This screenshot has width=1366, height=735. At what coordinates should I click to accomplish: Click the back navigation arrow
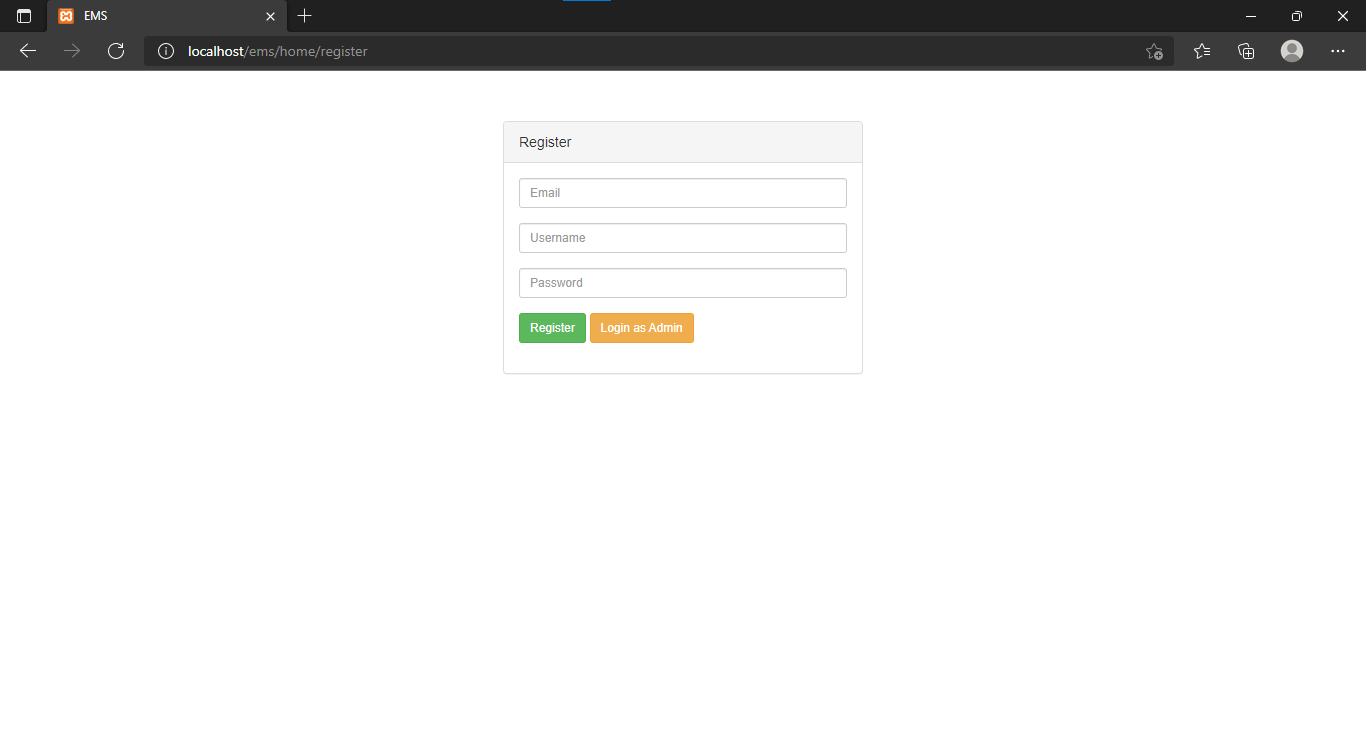pyautogui.click(x=27, y=51)
